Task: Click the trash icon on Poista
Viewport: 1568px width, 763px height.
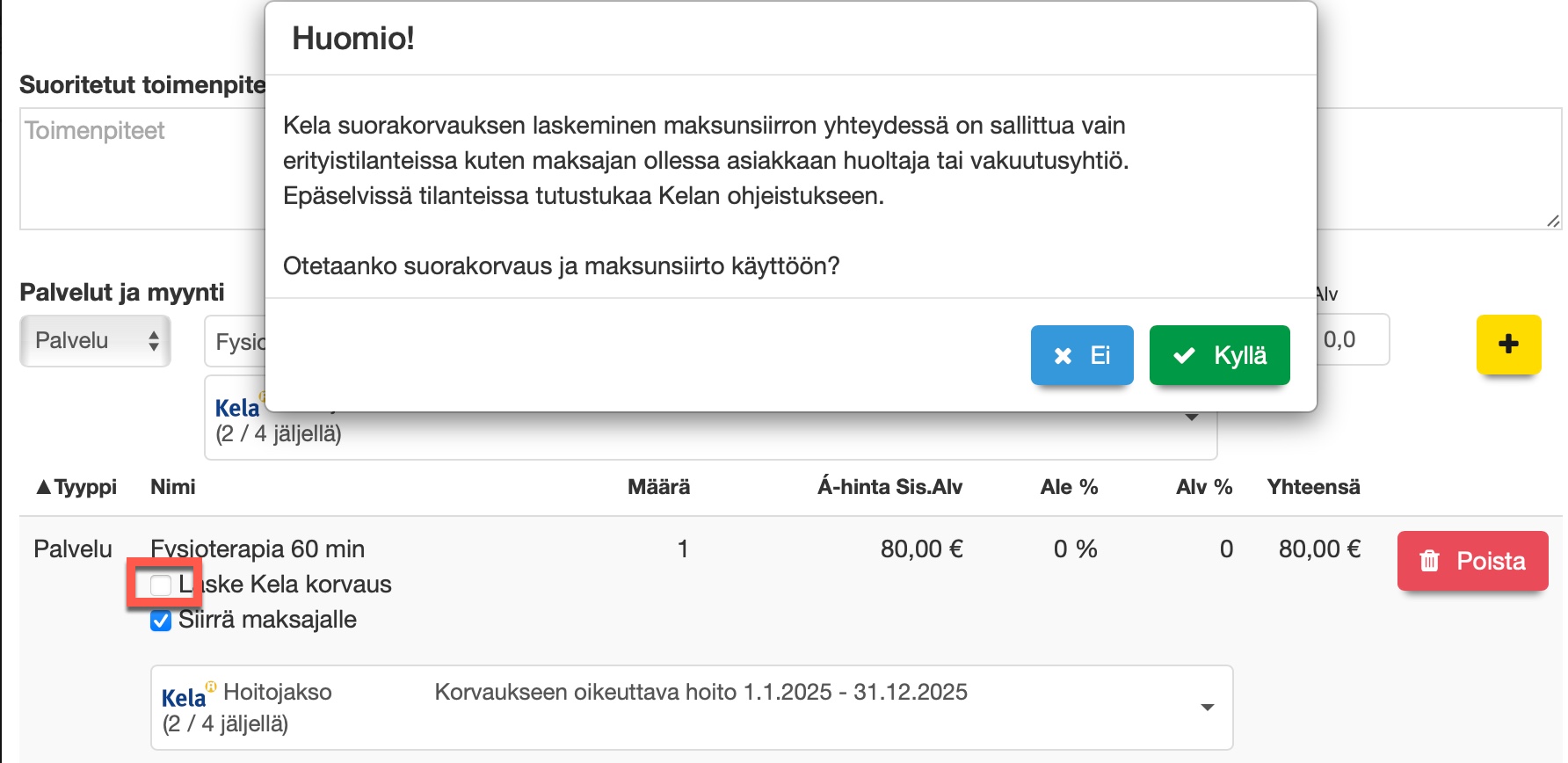Action: [1430, 561]
